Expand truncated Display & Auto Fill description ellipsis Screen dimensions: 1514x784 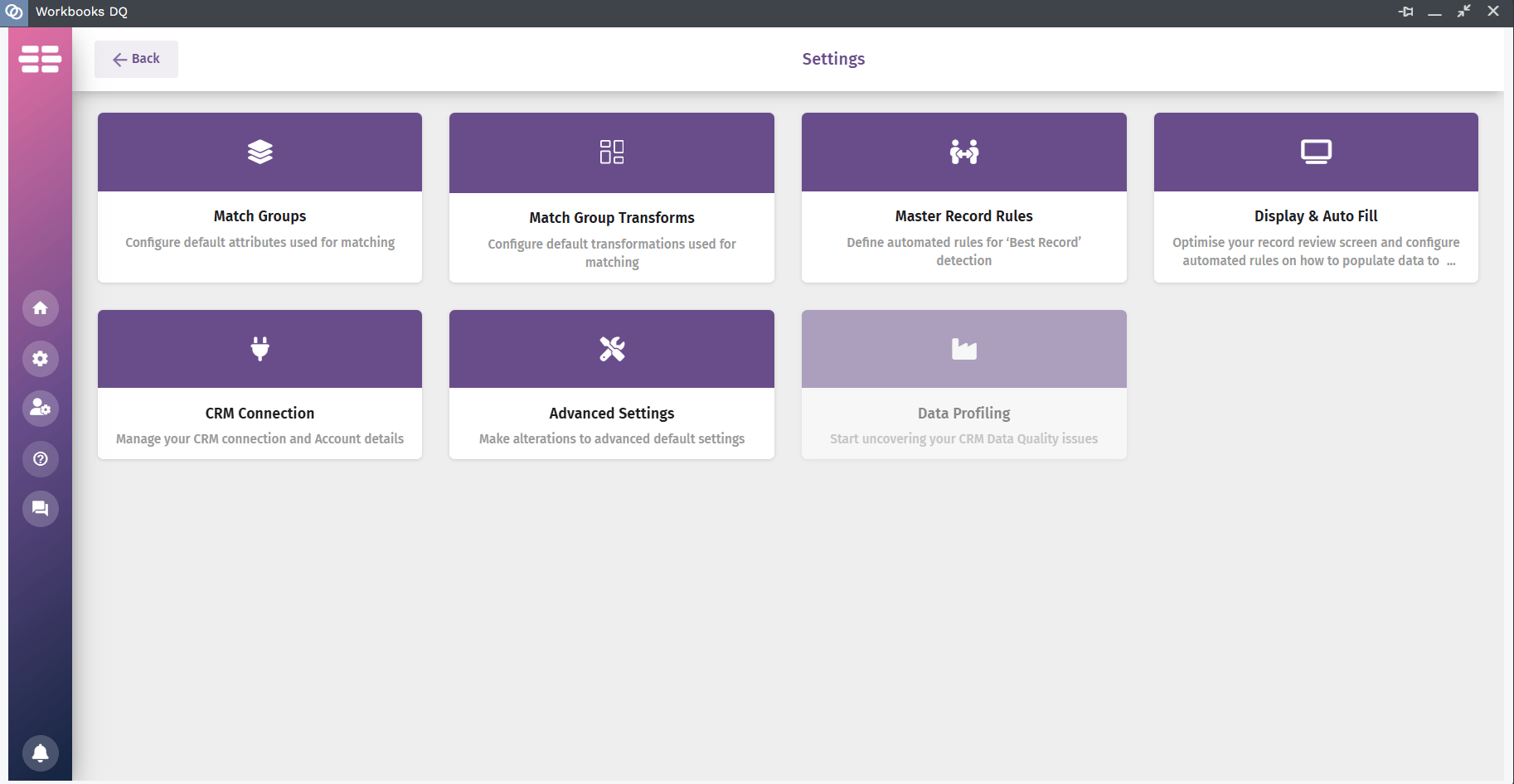coord(1451,262)
